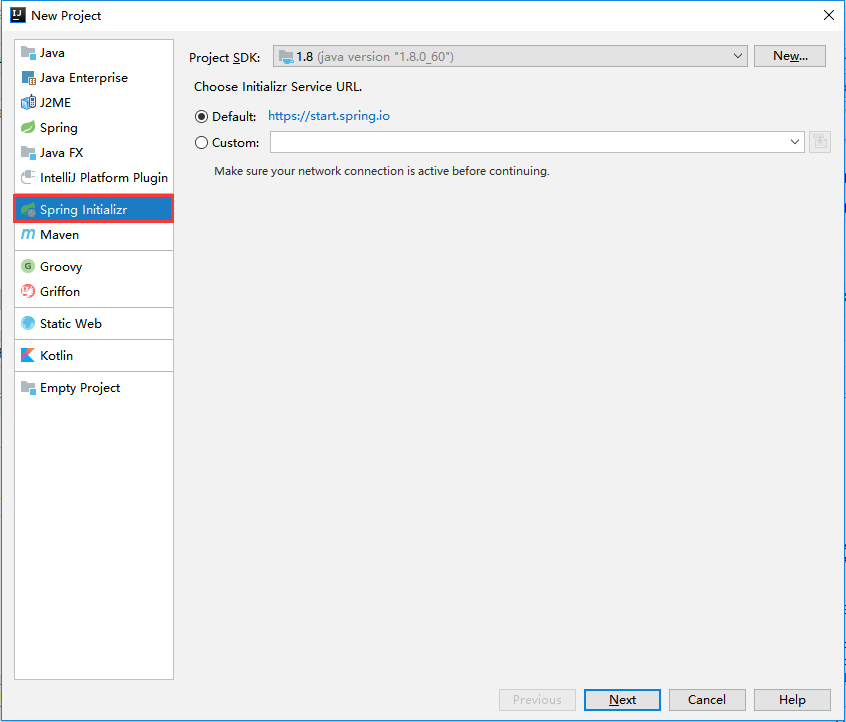846x722 pixels.
Task: Click the Java folder icon
Action: pos(28,52)
